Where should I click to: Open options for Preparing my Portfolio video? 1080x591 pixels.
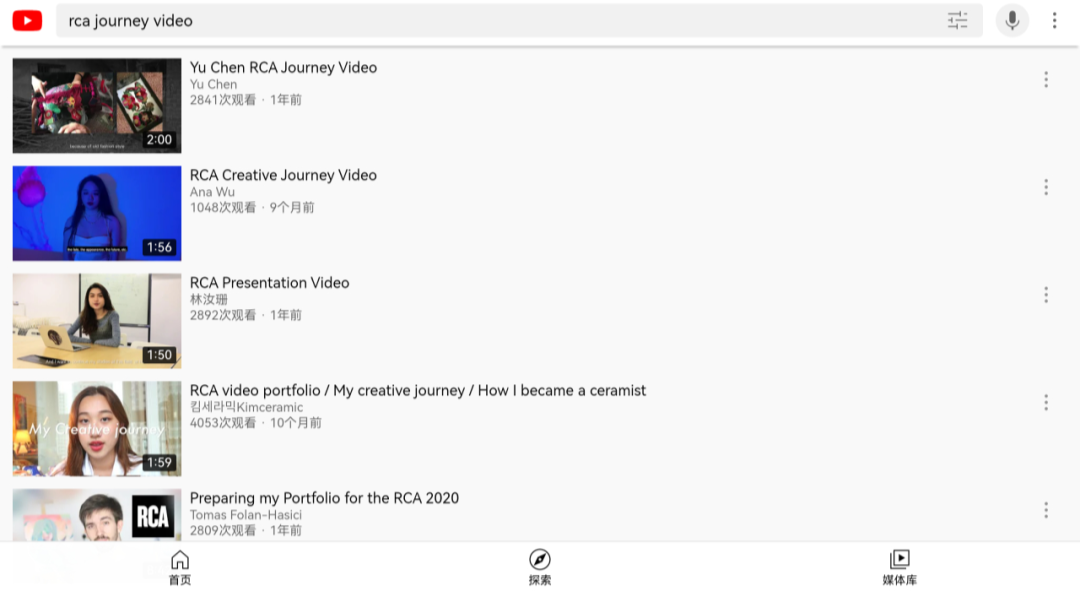1046,510
